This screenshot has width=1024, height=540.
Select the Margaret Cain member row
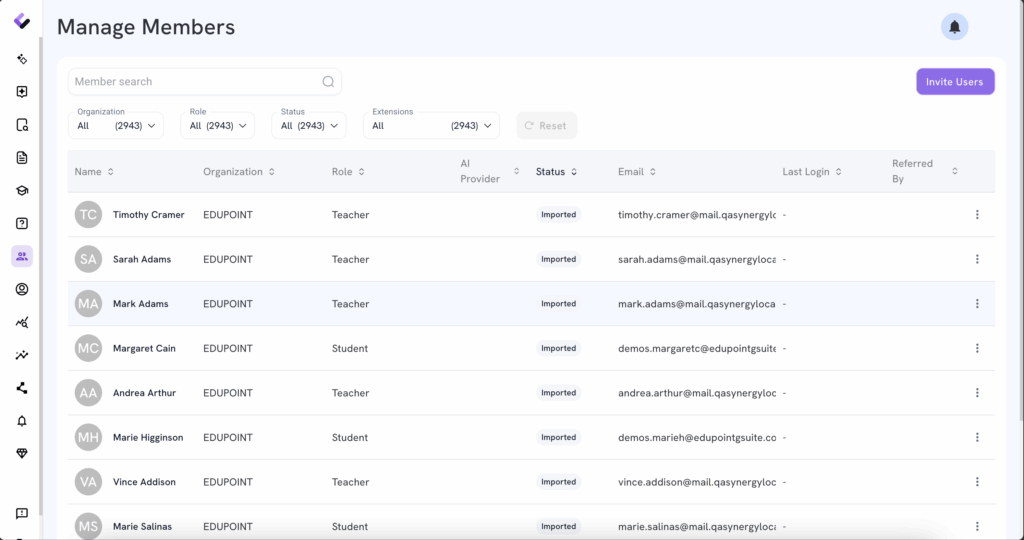144,349
